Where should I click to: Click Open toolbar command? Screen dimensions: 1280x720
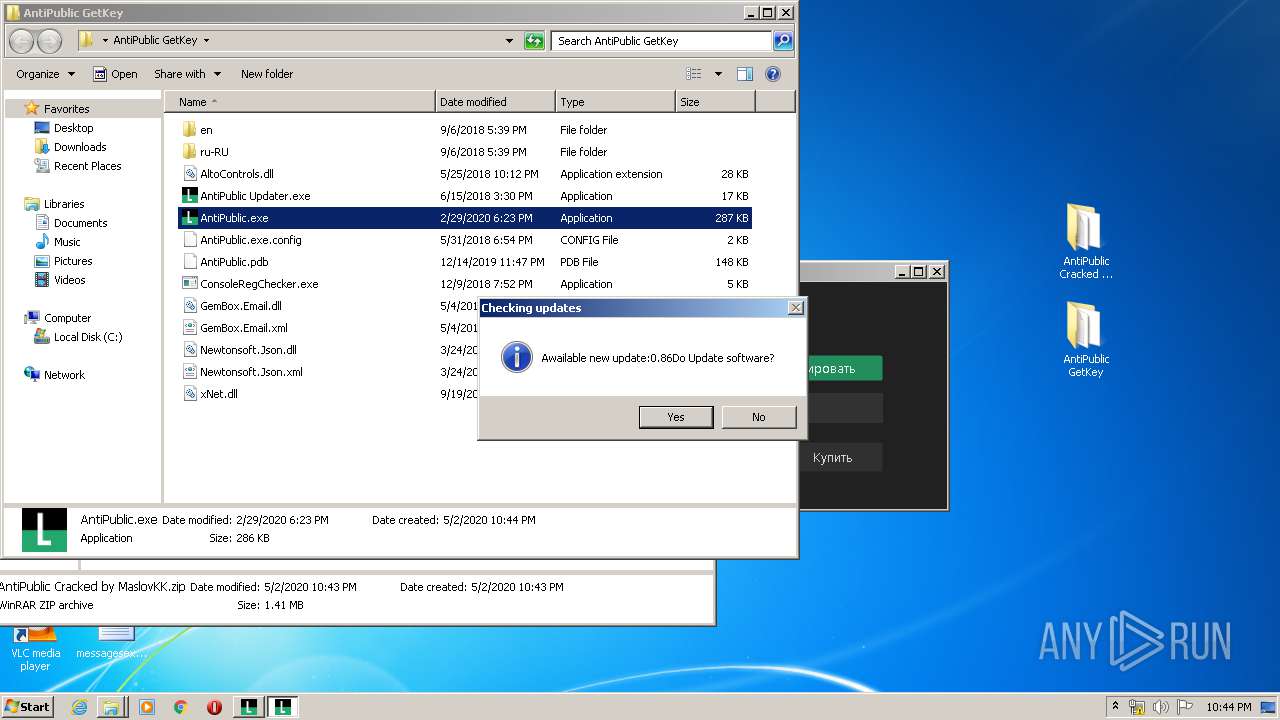tap(115, 74)
